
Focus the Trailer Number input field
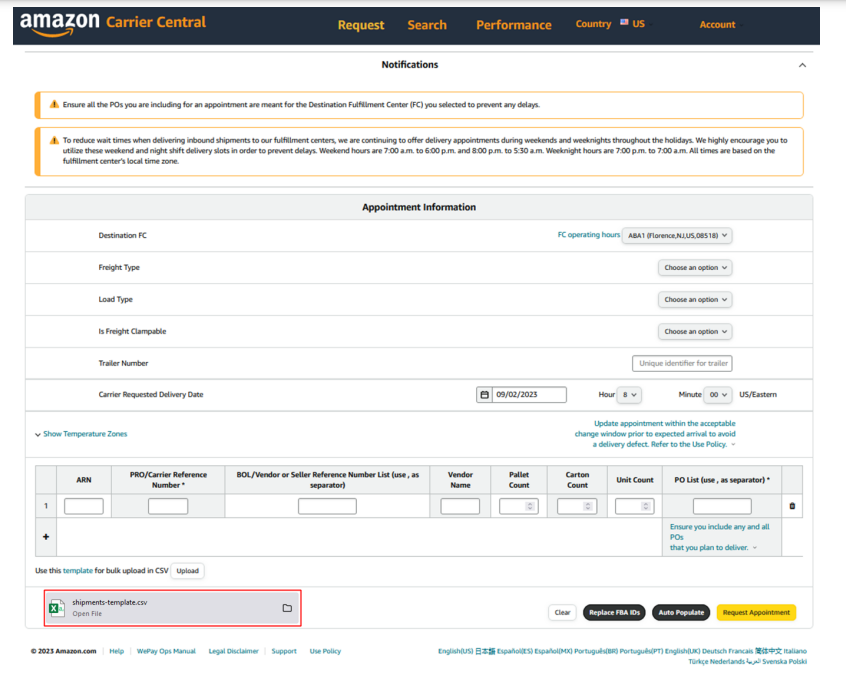pos(682,364)
